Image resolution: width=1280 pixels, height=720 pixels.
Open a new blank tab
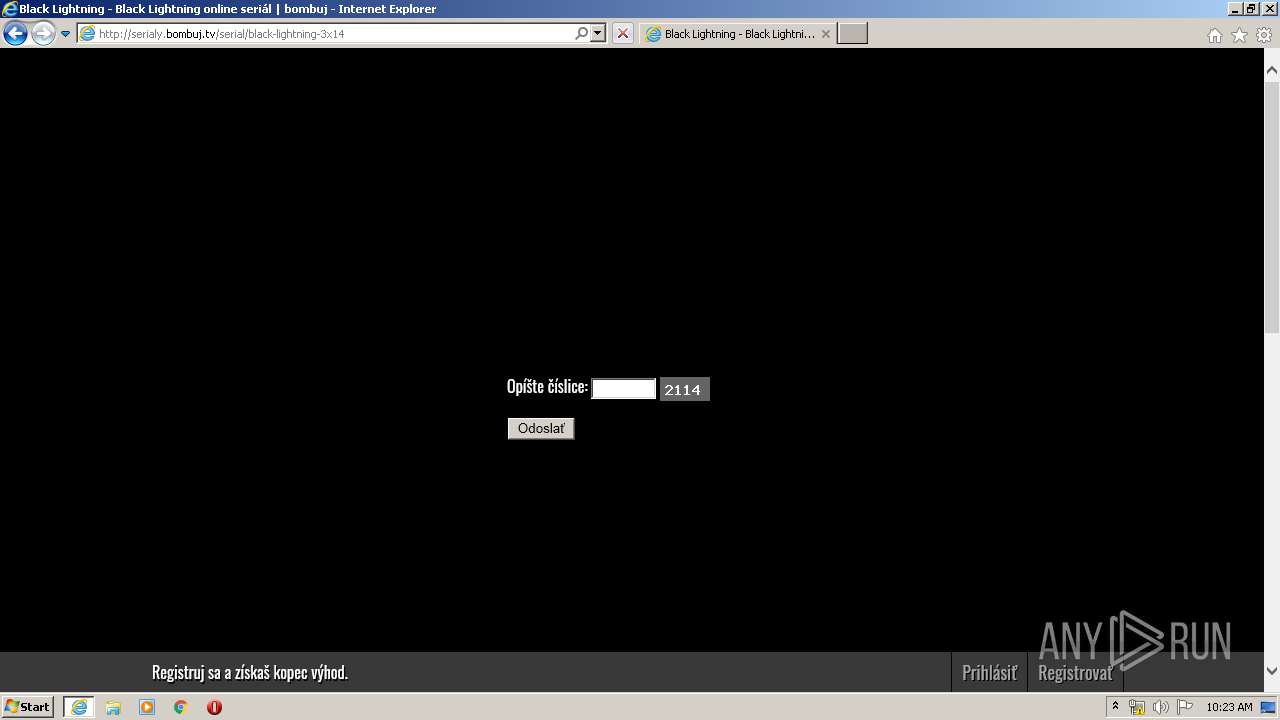852,33
